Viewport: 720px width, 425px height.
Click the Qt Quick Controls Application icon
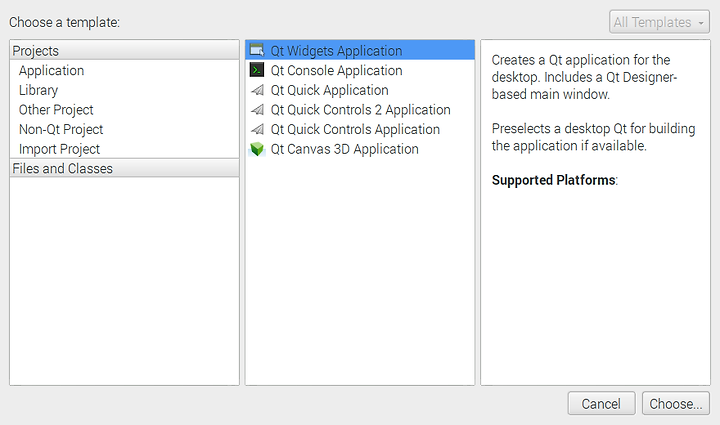coord(257,129)
